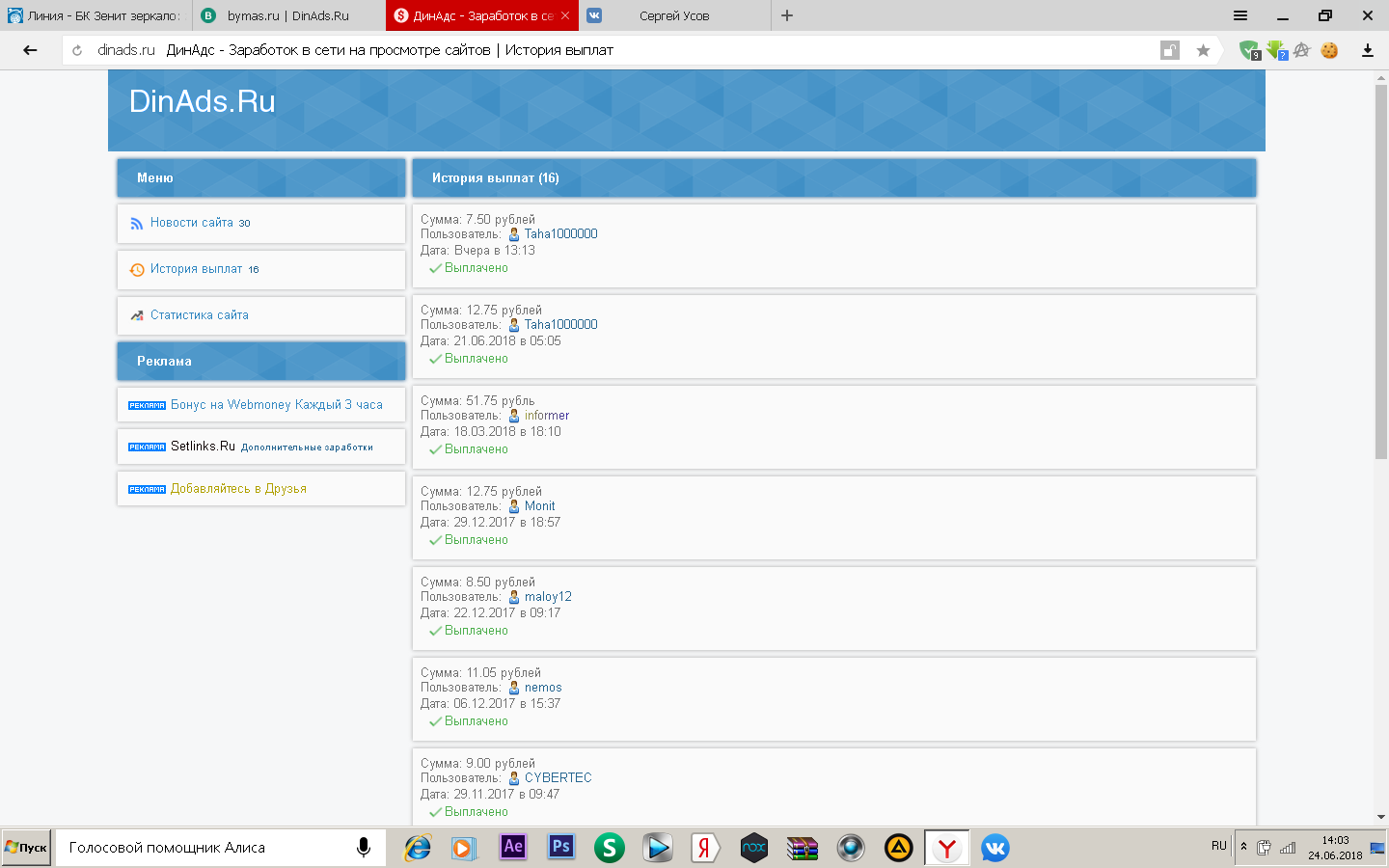Reload the page with the refresh icon

coord(77,50)
